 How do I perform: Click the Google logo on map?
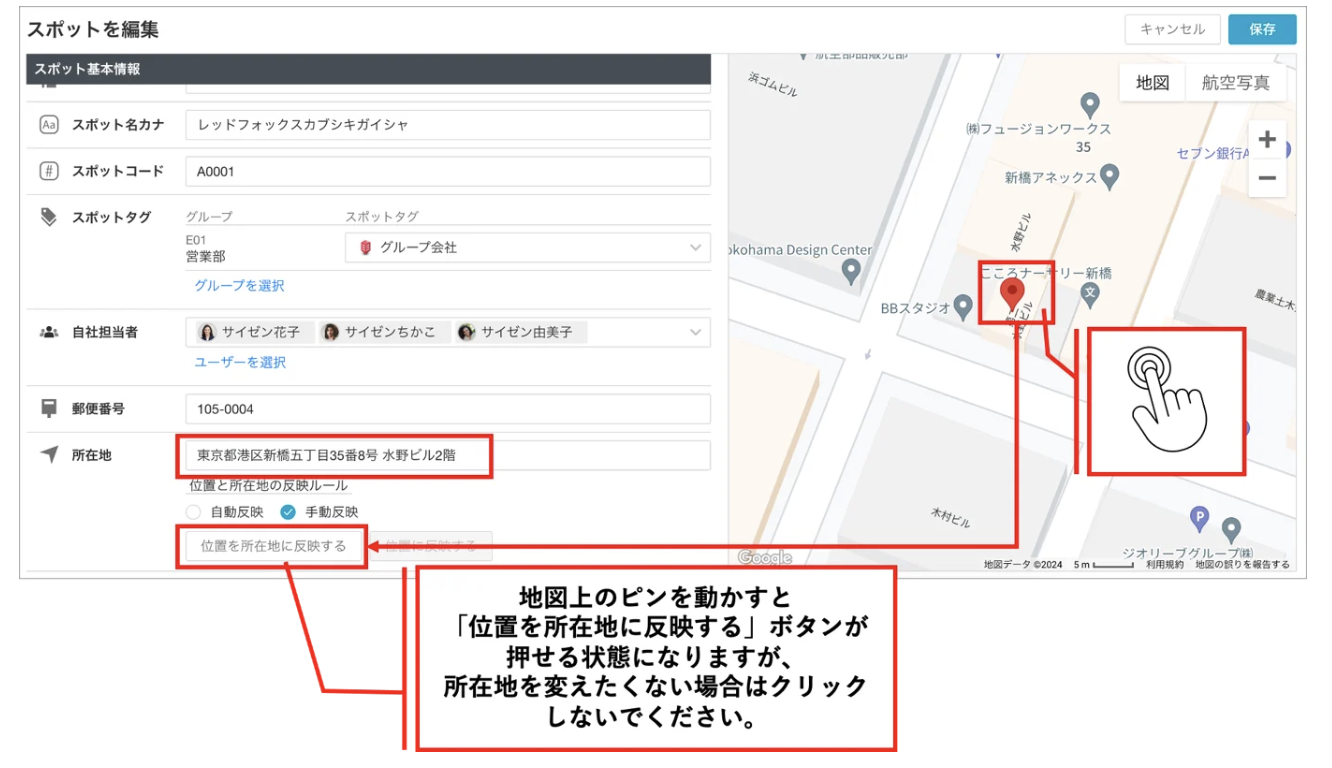tap(764, 557)
